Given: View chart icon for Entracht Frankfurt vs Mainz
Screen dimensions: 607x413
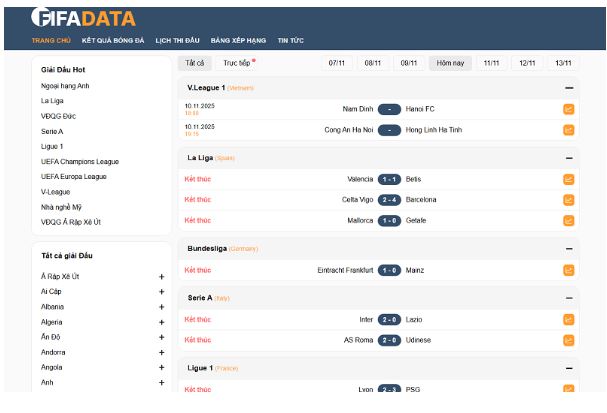Looking at the screenshot, I should pyautogui.click(x=568, y=270).
